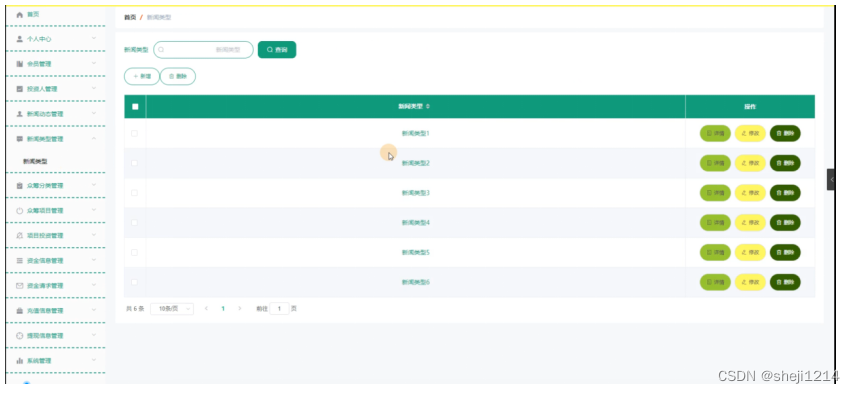
Task: Click 删除 for row 新闻类型3
Action: pyautogui.click(x=785, y=193)
